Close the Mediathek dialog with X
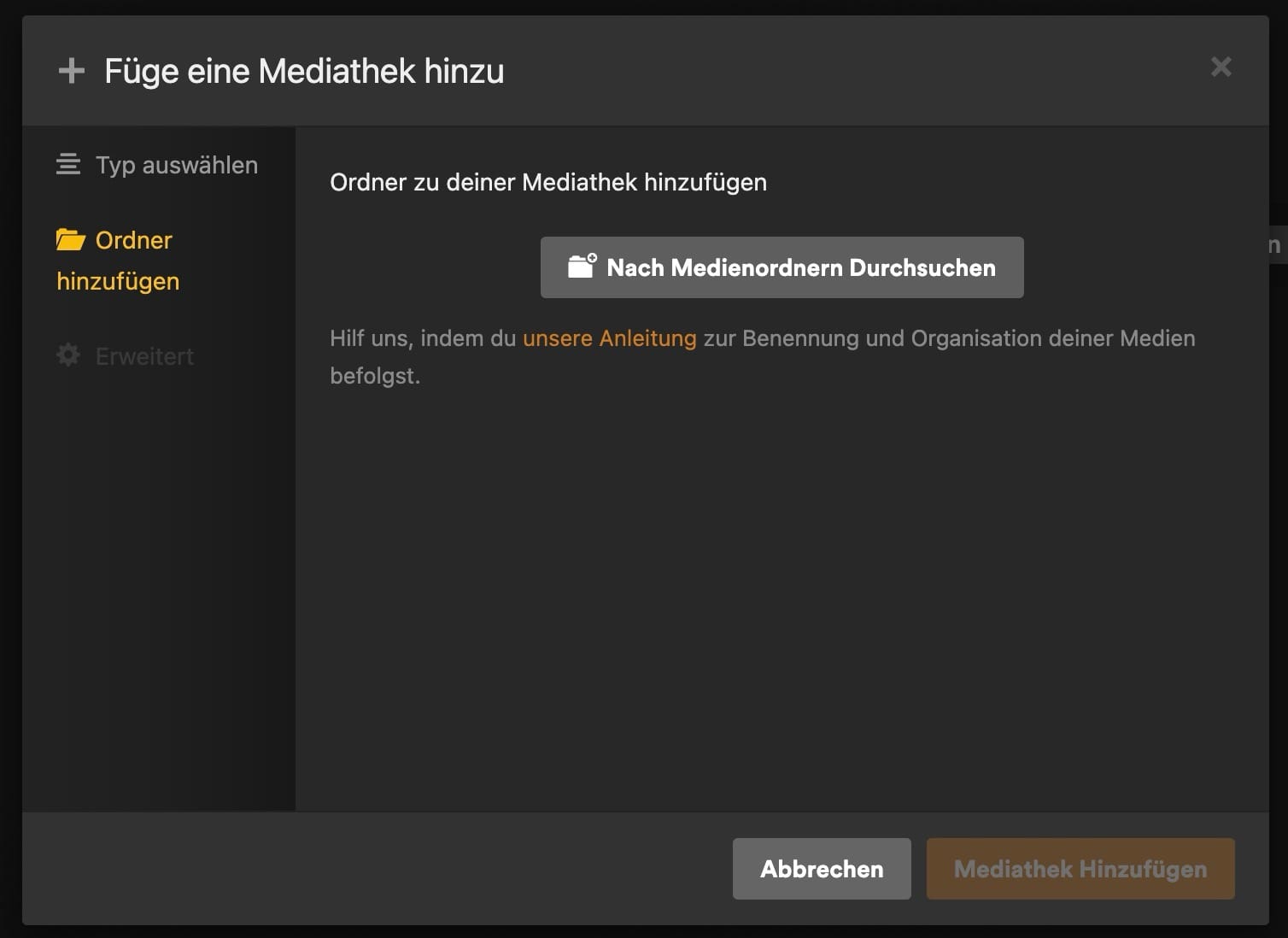The width and height of the screenshot is (1288, 938). coord(1221,67)
